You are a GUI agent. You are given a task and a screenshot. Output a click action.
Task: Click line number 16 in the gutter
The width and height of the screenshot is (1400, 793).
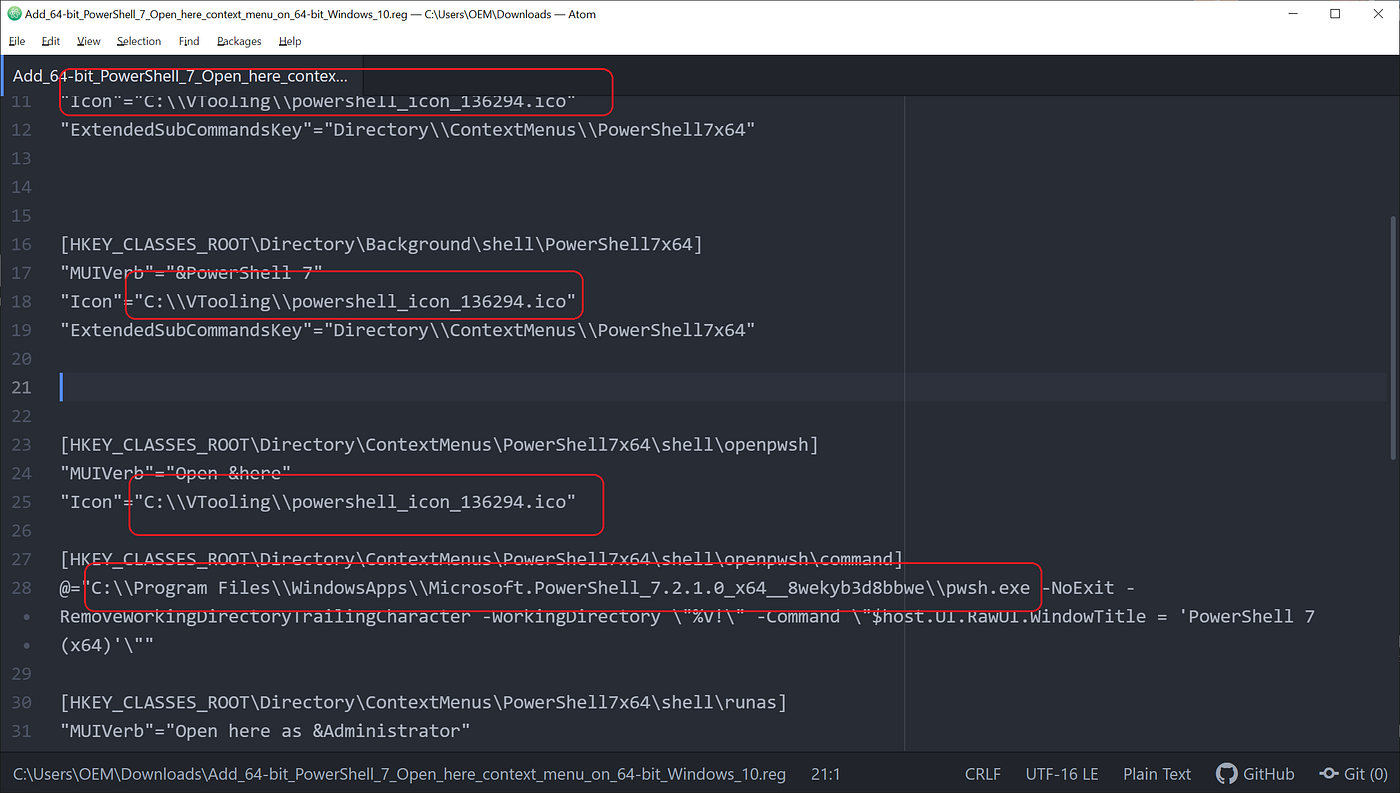[x=21, y=244]
